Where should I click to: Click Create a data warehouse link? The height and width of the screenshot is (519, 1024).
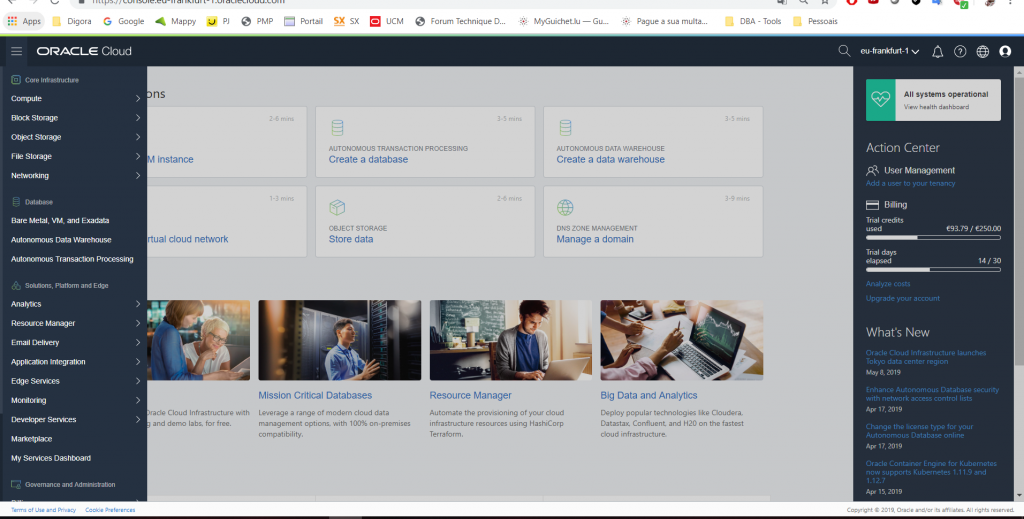pos(611,159)
